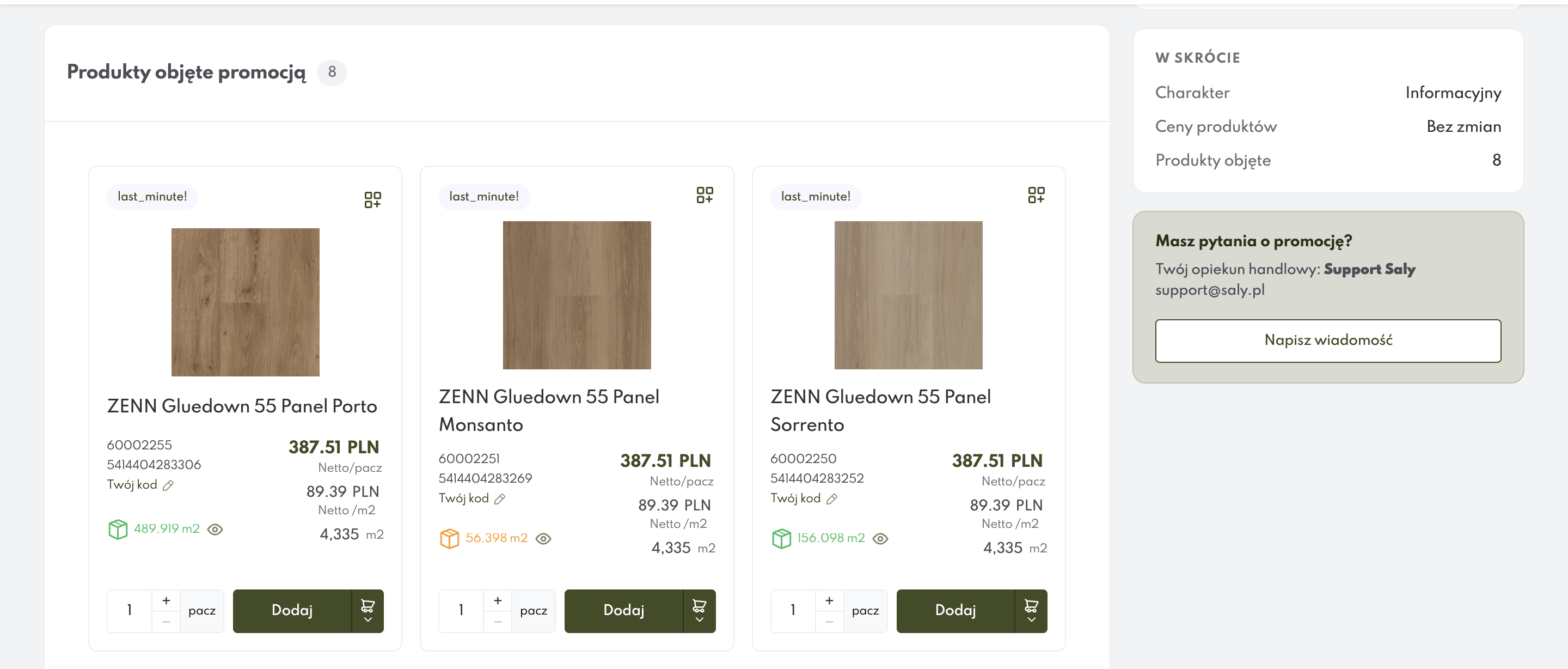Click 'last_minute!' tag on Monsanto card

coord(484,197)
